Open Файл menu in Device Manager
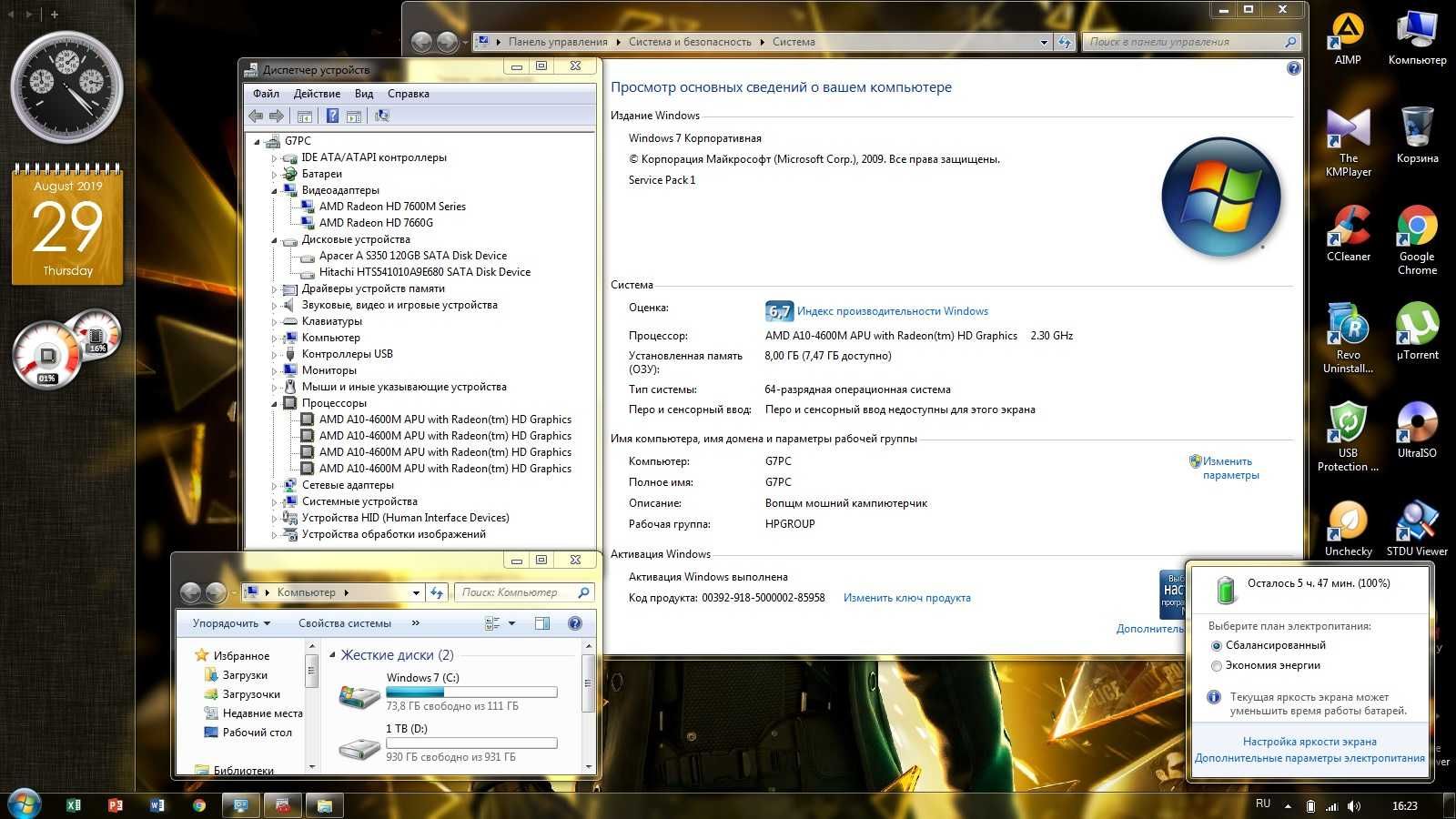The image size is (1456, 819). coord(266,94)
